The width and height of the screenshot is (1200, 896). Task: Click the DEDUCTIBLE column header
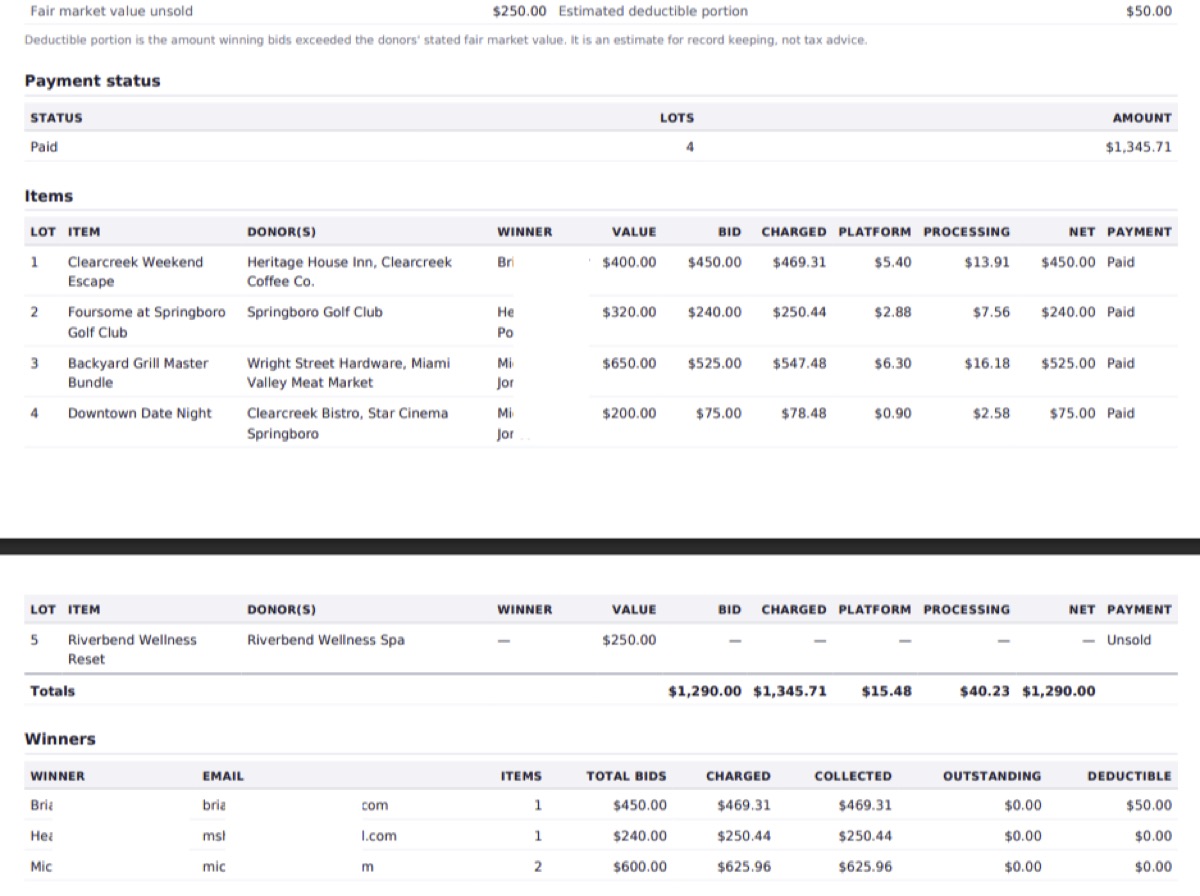(x=1129, y=776)
